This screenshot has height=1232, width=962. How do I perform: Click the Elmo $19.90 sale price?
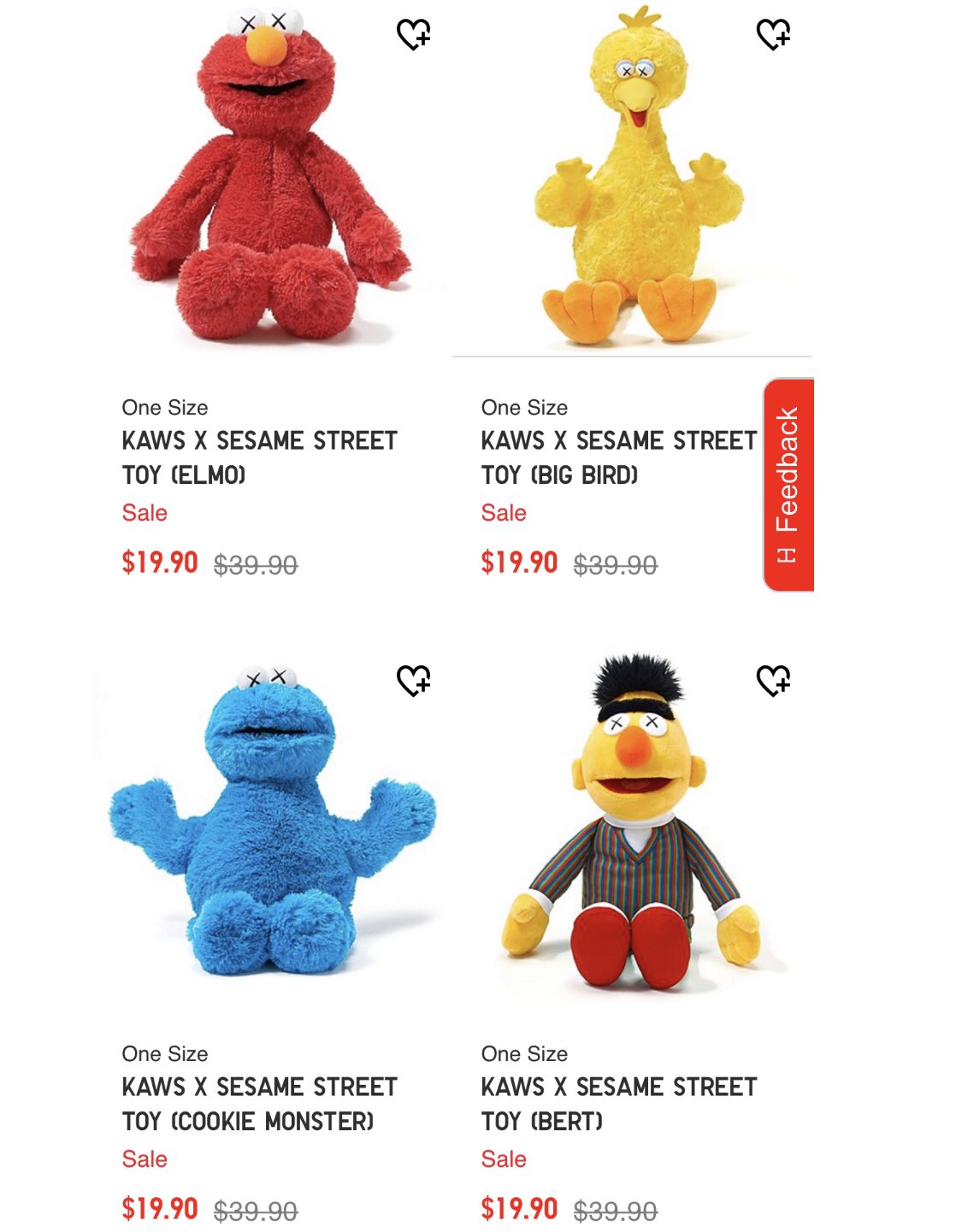(160, 563)
